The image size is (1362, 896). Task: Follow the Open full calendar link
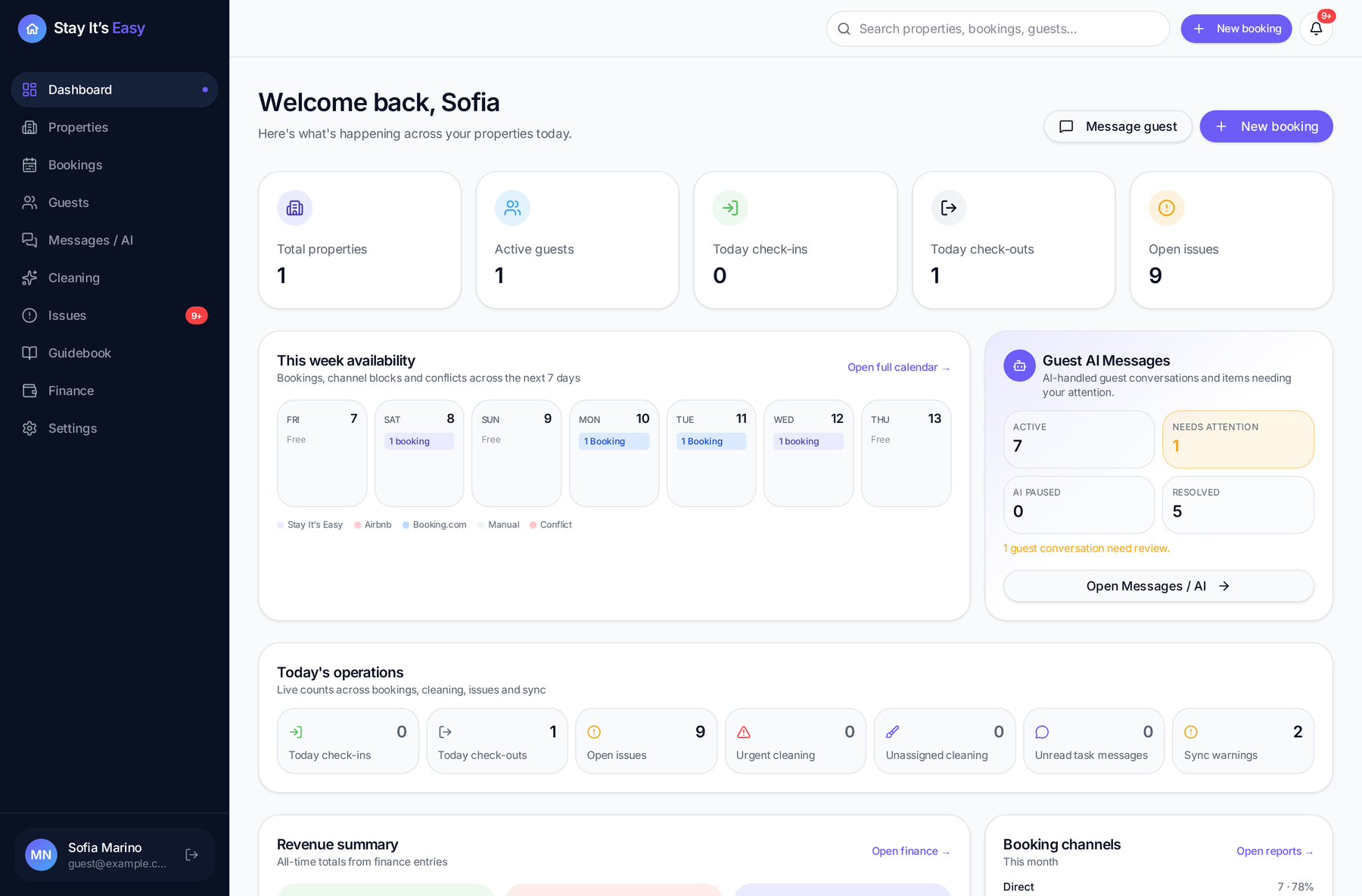pyautogui.click(x=898, y=367)
